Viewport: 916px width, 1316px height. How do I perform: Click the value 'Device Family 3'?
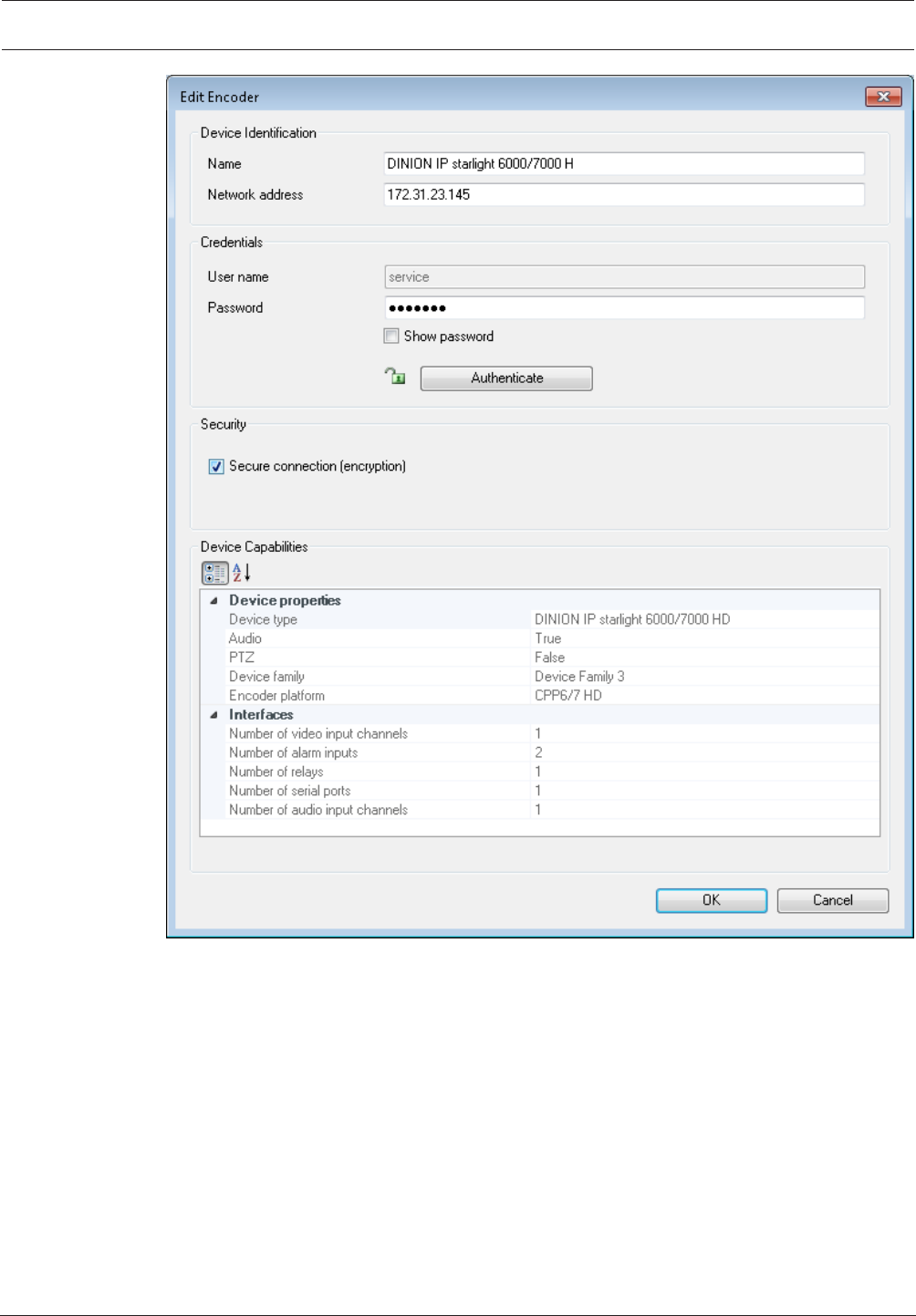coord(579,677)
